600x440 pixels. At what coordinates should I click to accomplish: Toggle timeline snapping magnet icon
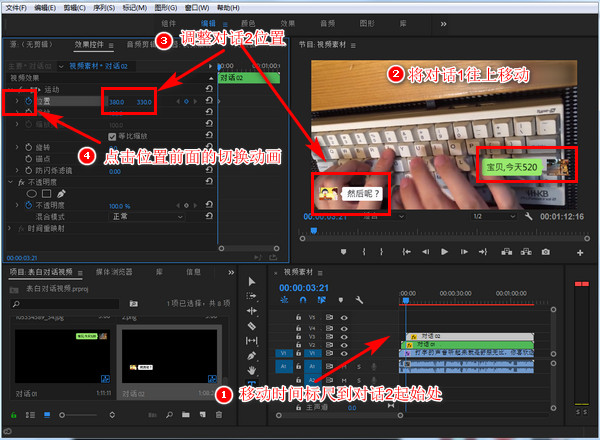coord(303,300)
